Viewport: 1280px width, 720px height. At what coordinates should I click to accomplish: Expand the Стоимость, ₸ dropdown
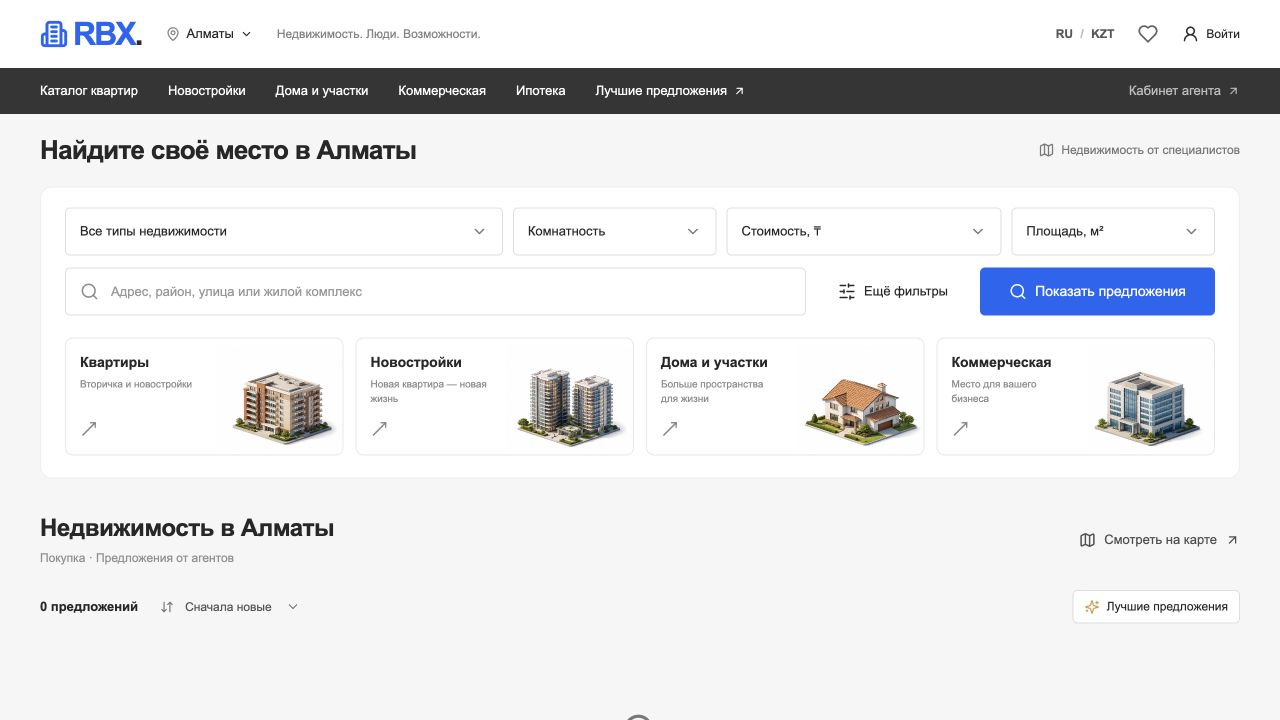(863, 231)
